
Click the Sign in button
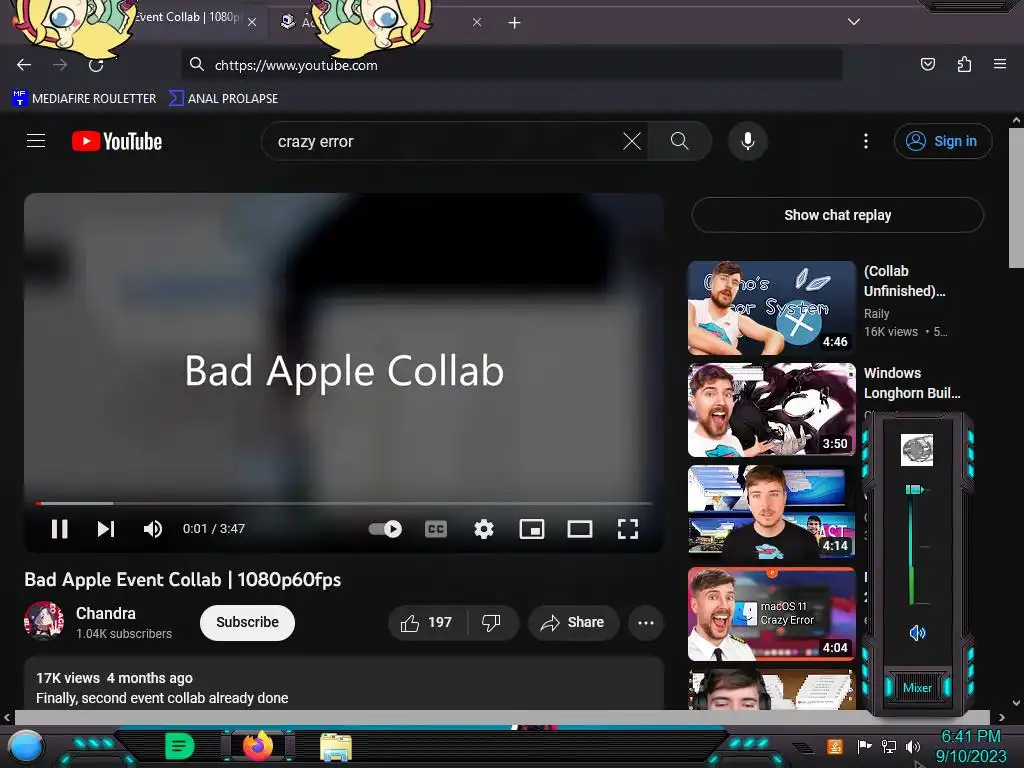(x=942, y=141)
